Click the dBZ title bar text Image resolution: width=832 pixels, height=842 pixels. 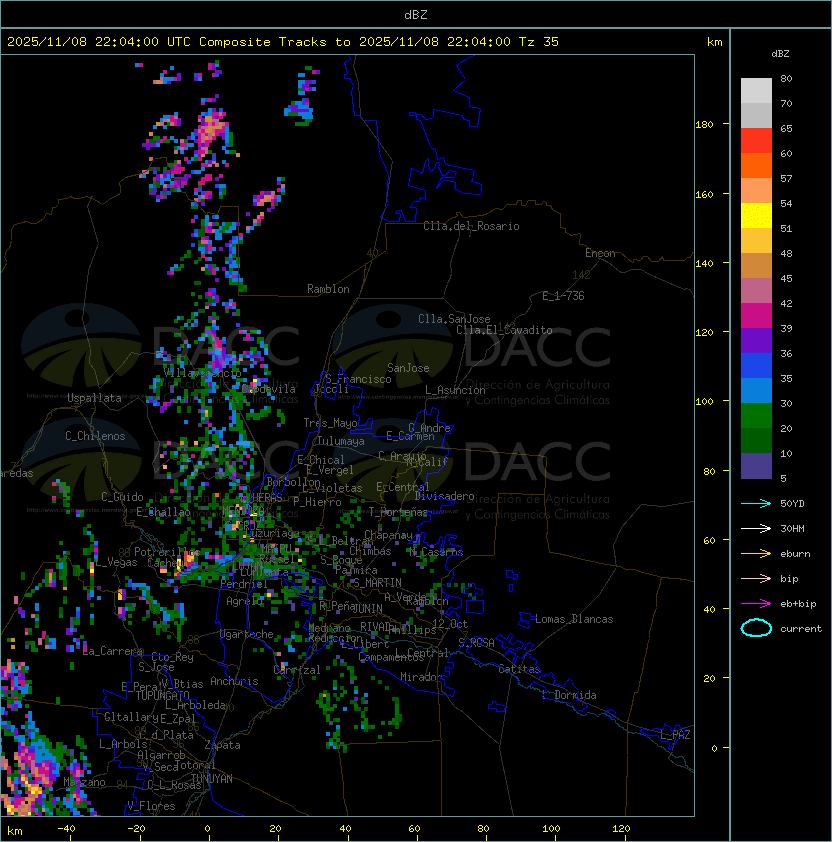[416, 15]
